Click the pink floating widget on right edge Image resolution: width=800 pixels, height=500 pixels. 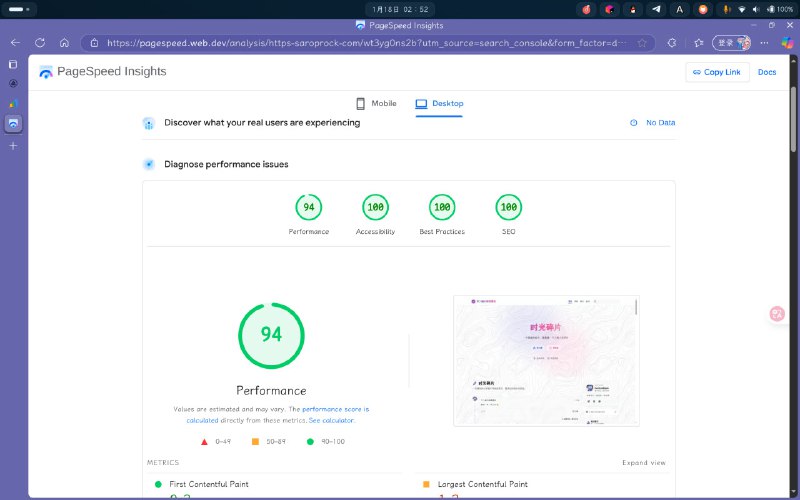(777, 313)
